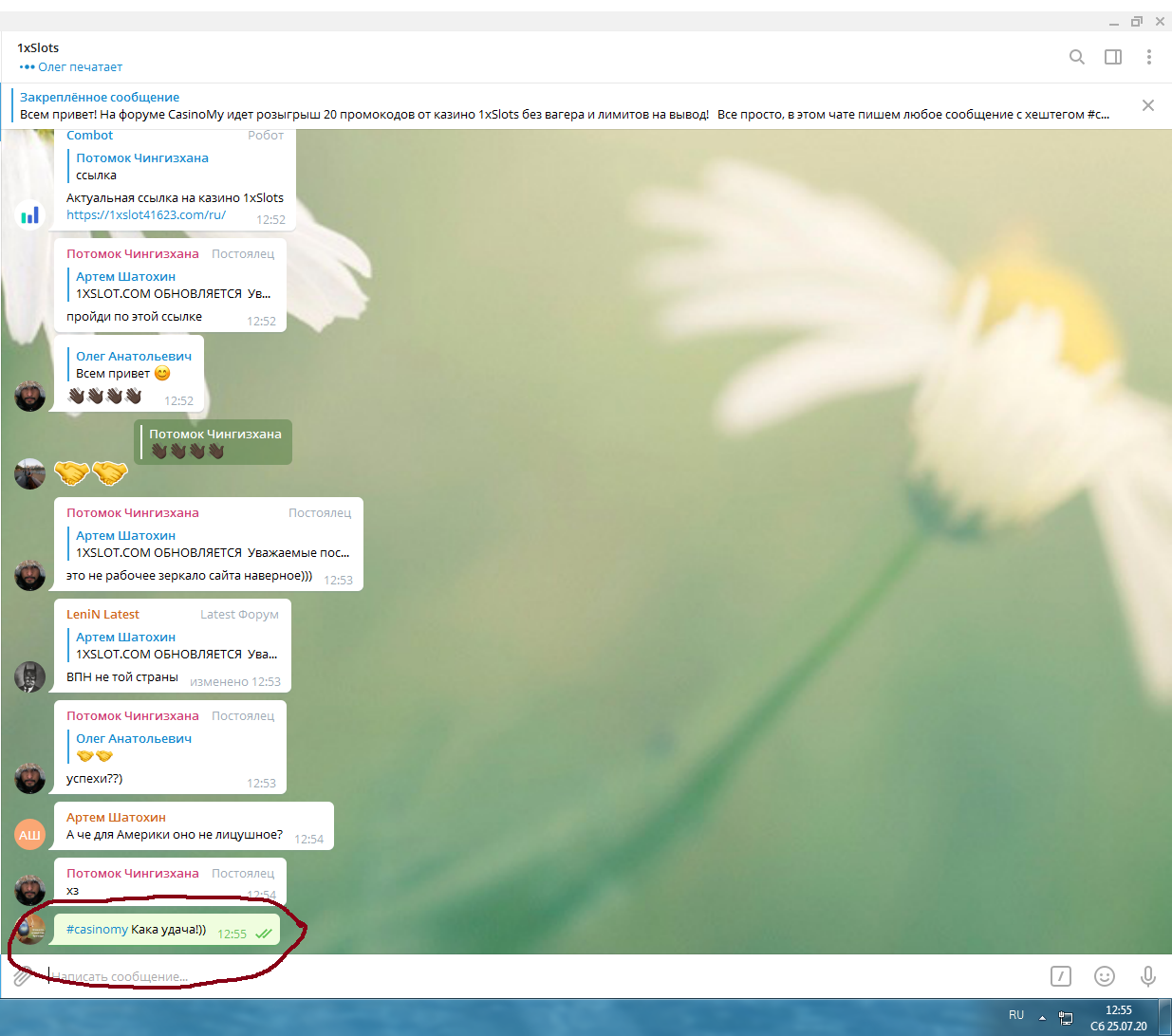Click the RU language indicator in taskbar
1172x1036 pixels.
[x=1016, y=1015]
